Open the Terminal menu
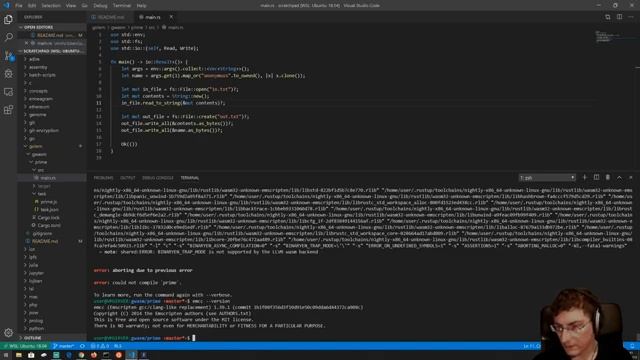 (x=122, y=6)
